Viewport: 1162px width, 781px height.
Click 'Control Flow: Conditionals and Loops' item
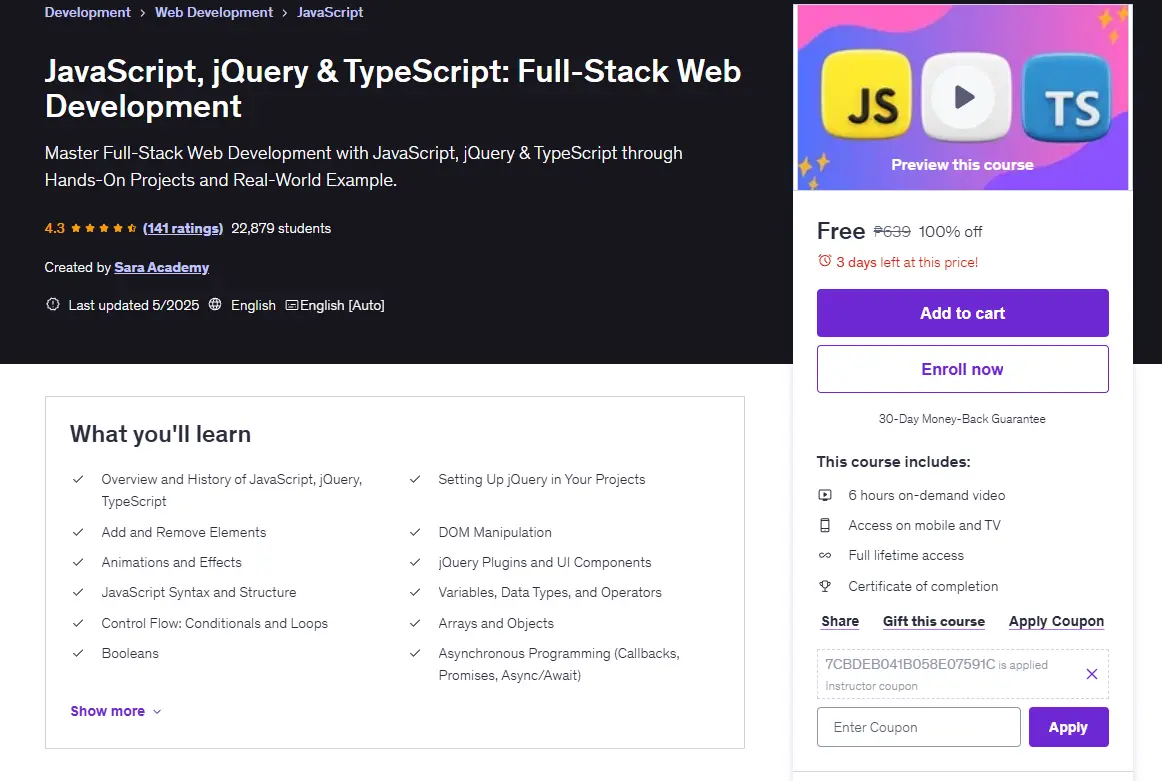[x=214, y=623]
